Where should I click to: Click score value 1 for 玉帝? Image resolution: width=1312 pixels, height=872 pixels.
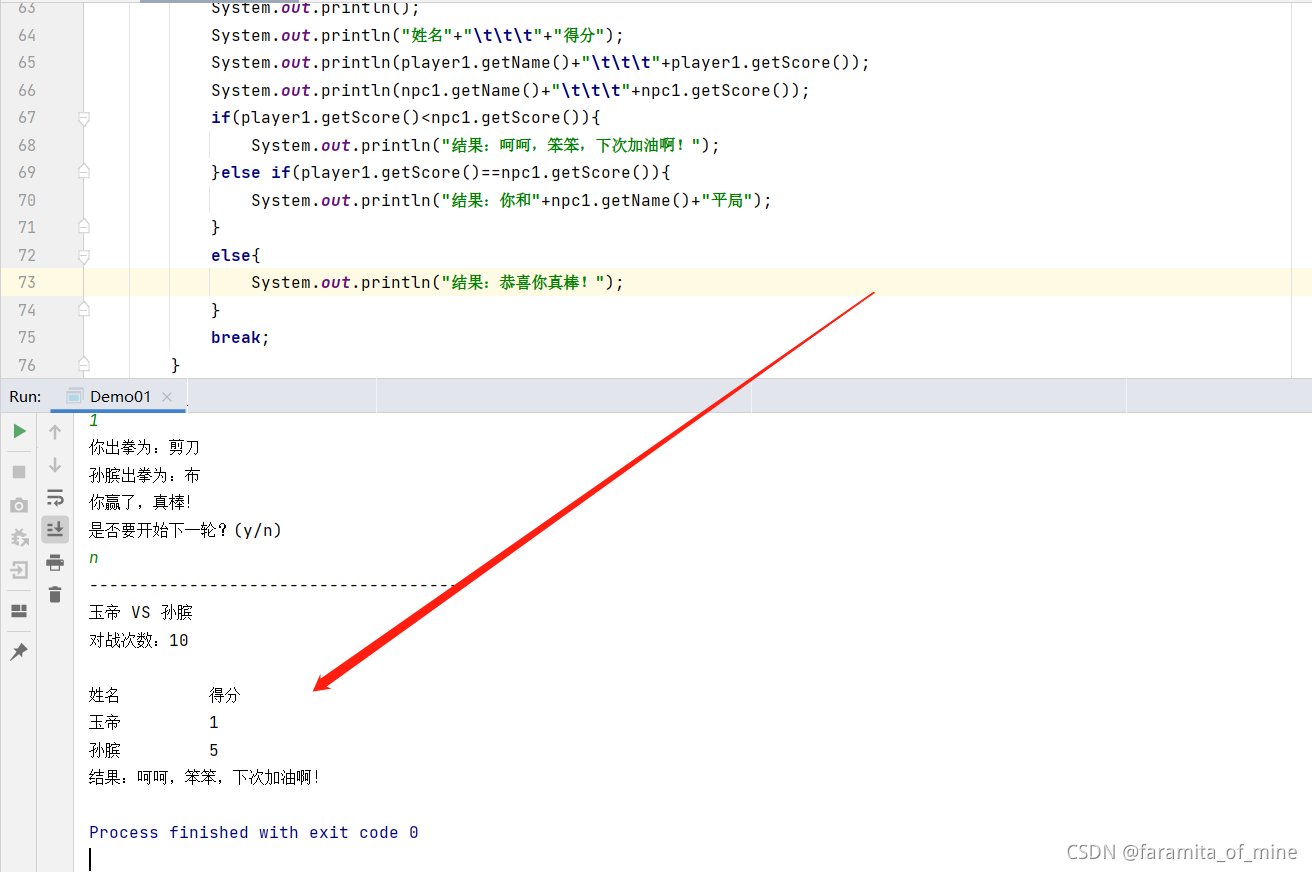(214, 722)
